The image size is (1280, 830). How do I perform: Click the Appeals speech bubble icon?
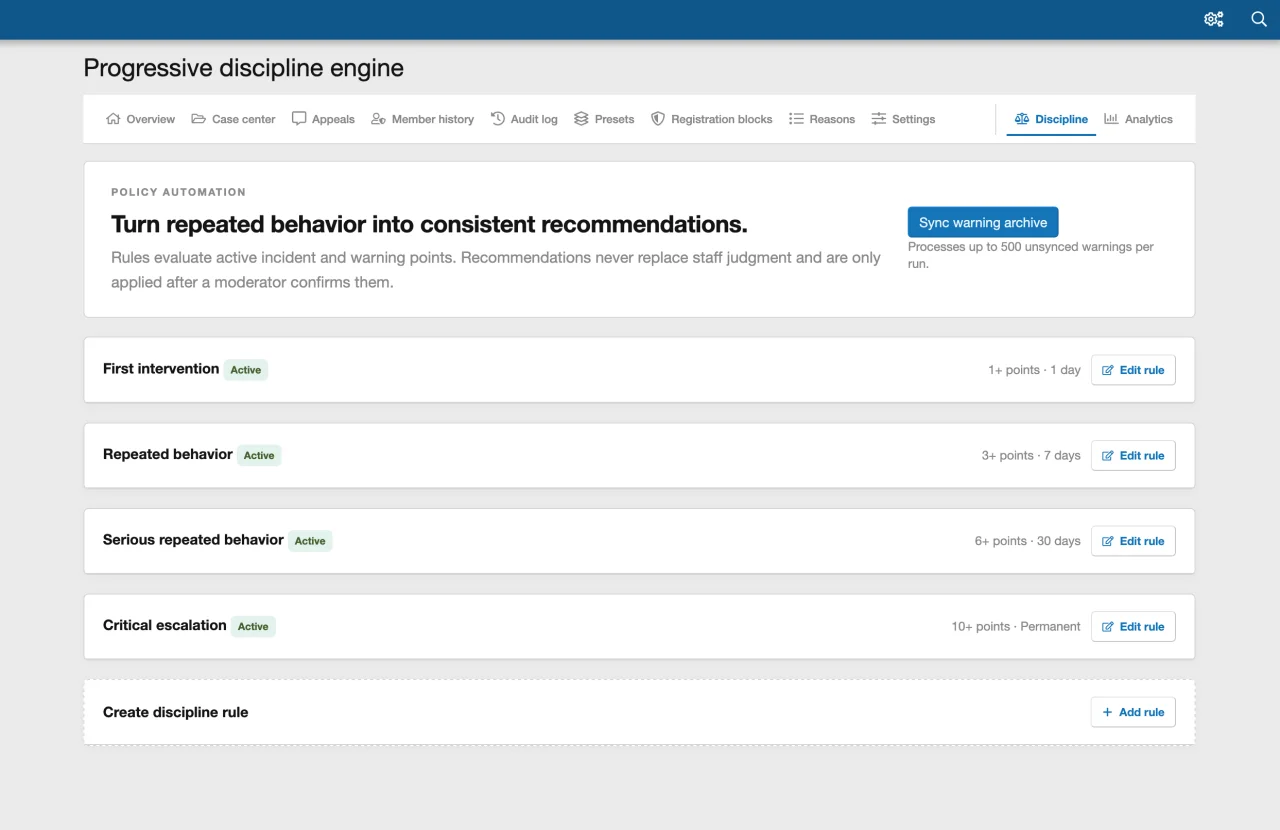[x=299, y=119]
